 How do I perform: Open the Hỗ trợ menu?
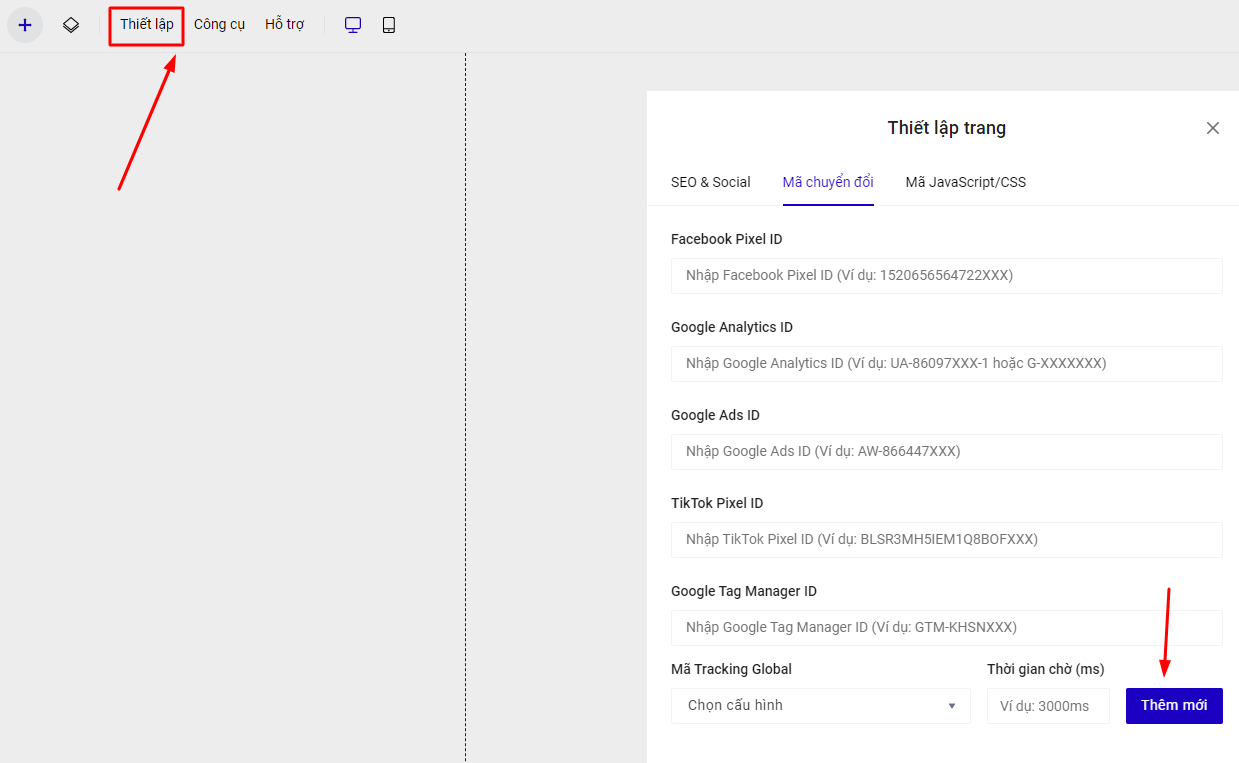pyautogui.click(x=284, y=25)
